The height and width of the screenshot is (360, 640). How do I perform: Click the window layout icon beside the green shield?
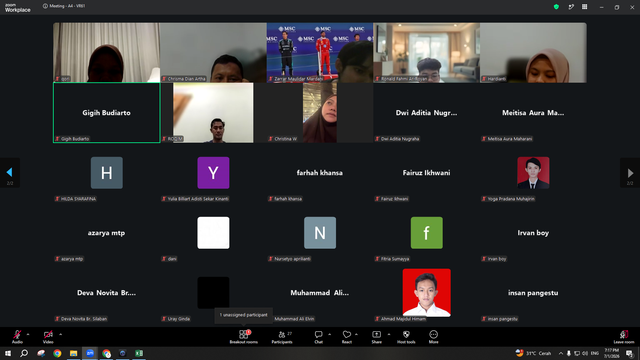pos(571,7)
